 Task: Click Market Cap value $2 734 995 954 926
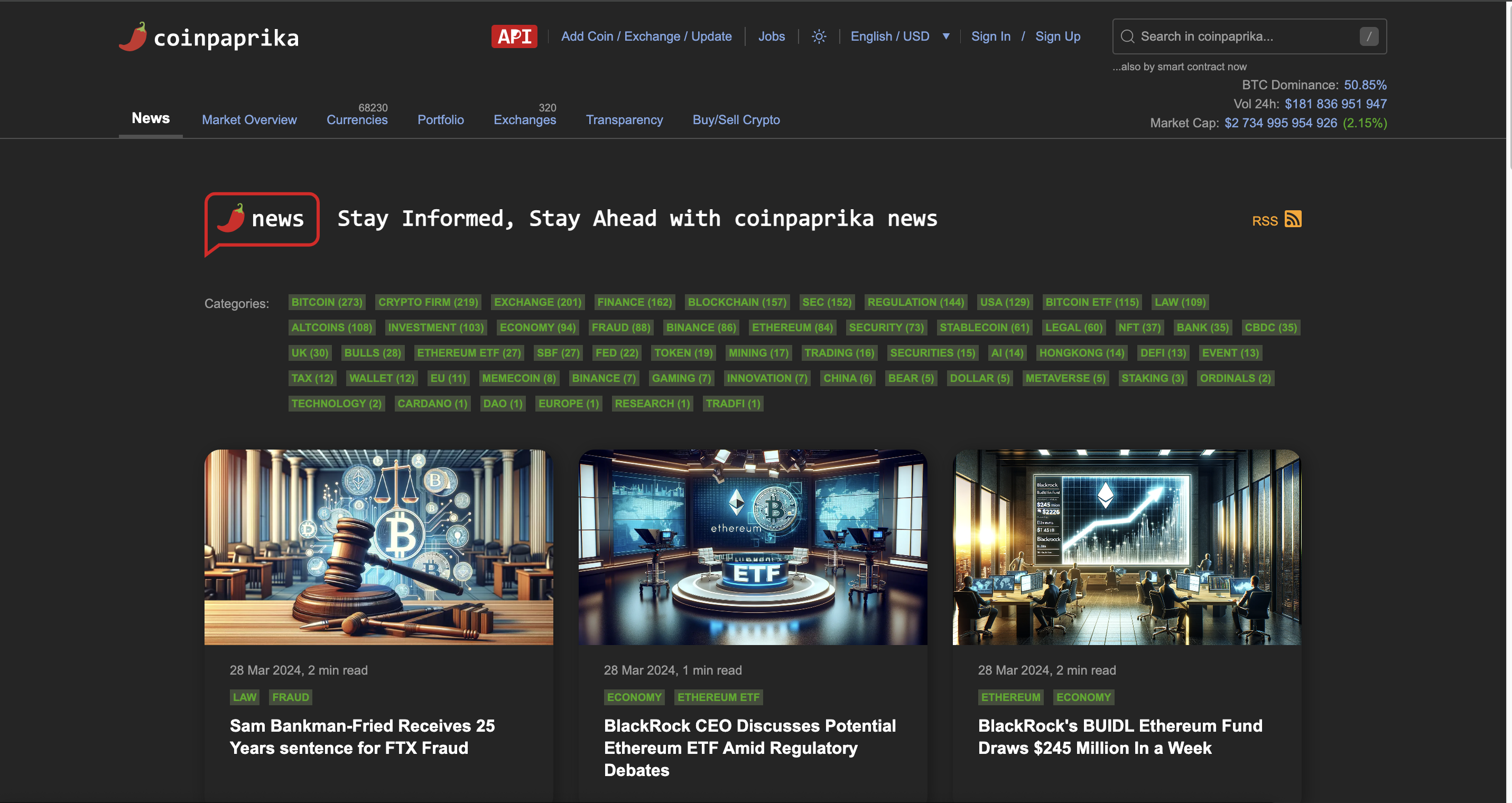(x=1280, y=123)
